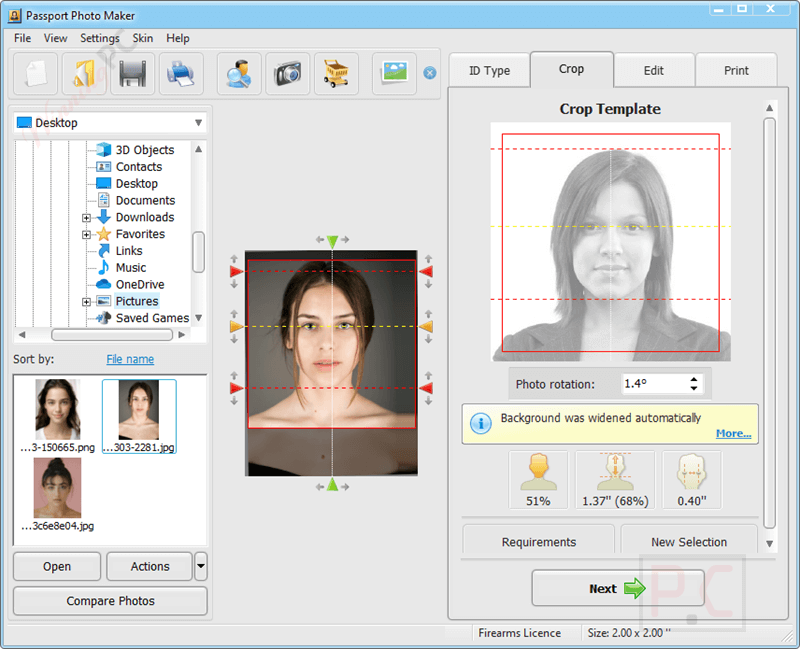
Task: Click the left red top-of-head marker
Action: pos(236,271)
